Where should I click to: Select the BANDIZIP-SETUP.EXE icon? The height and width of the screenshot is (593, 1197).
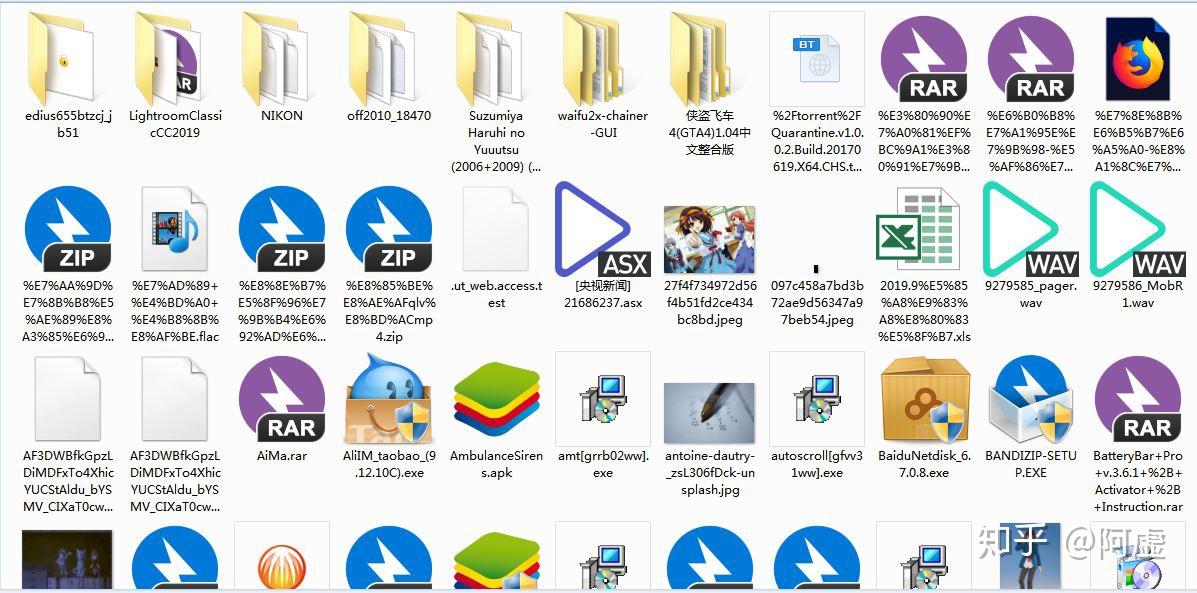[x=1031, y=399]
